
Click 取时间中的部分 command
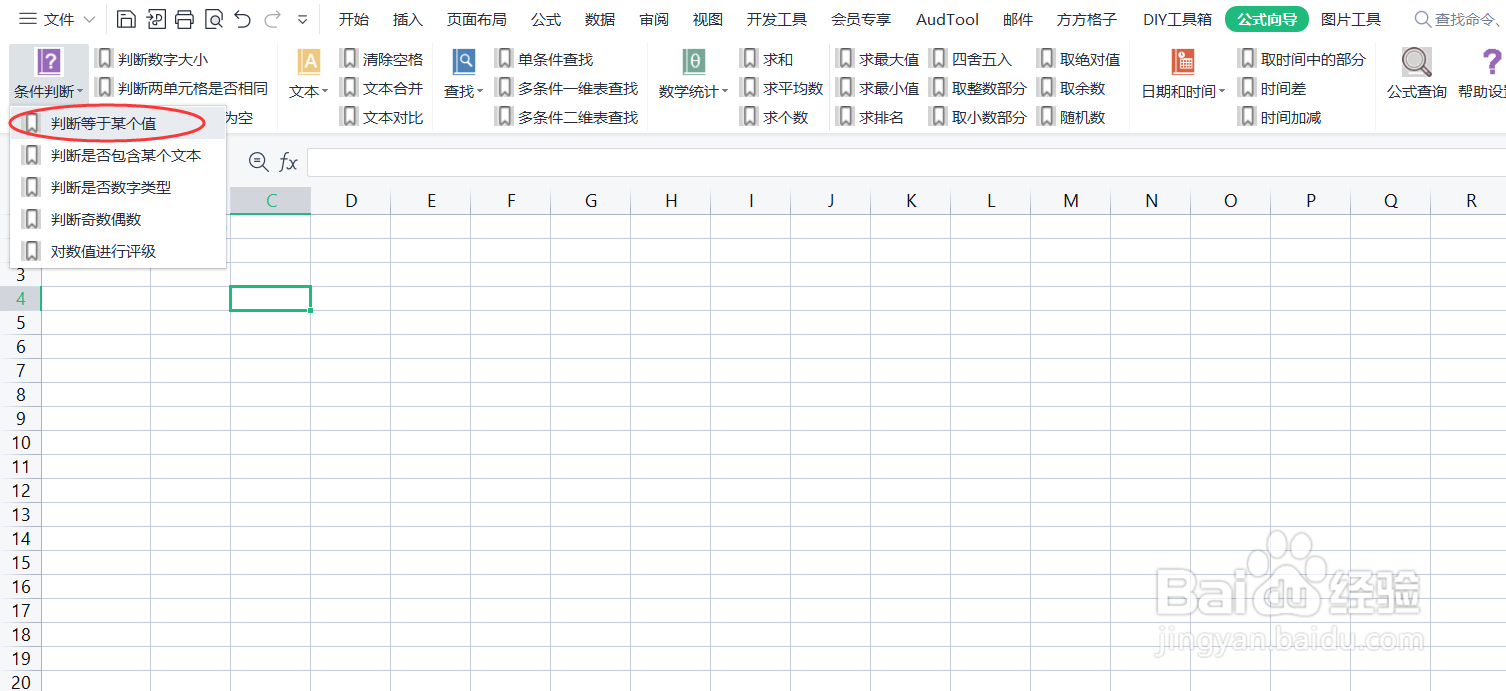[1302, 60]
